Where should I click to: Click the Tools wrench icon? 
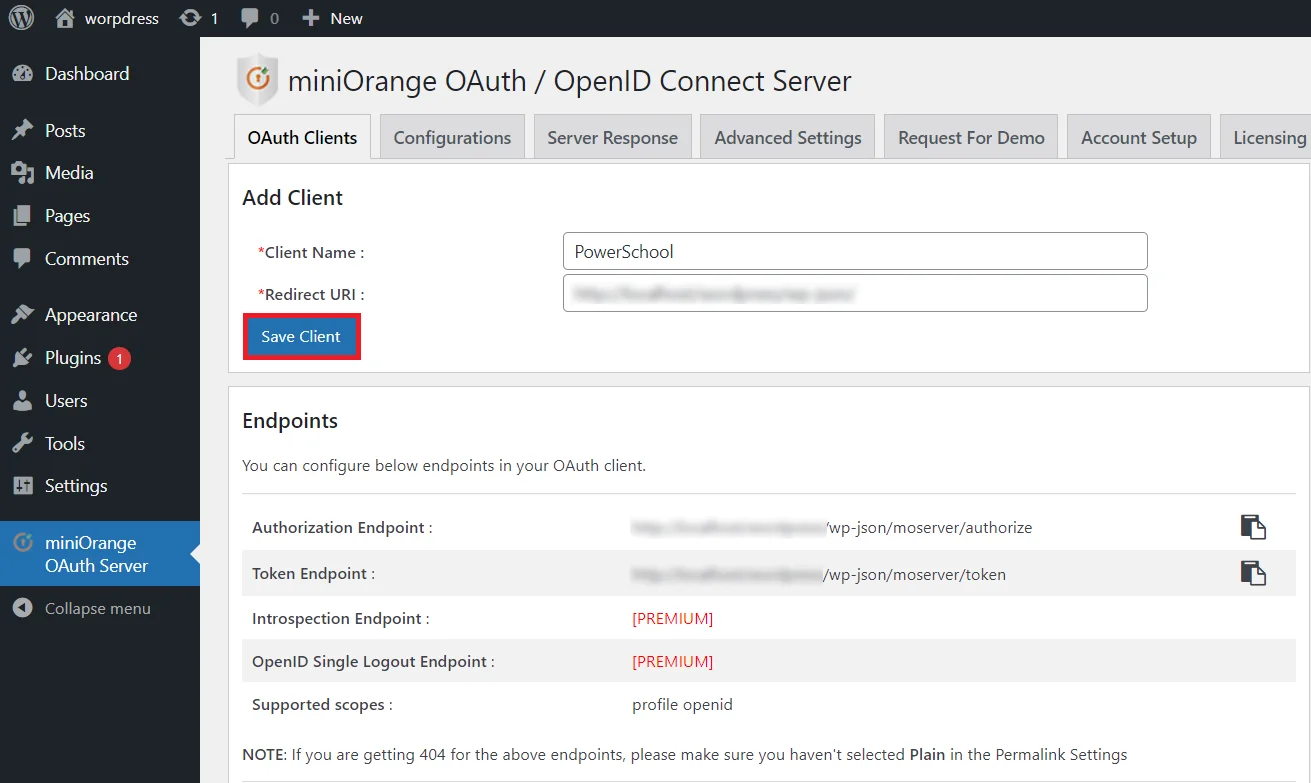coord(23,444)
